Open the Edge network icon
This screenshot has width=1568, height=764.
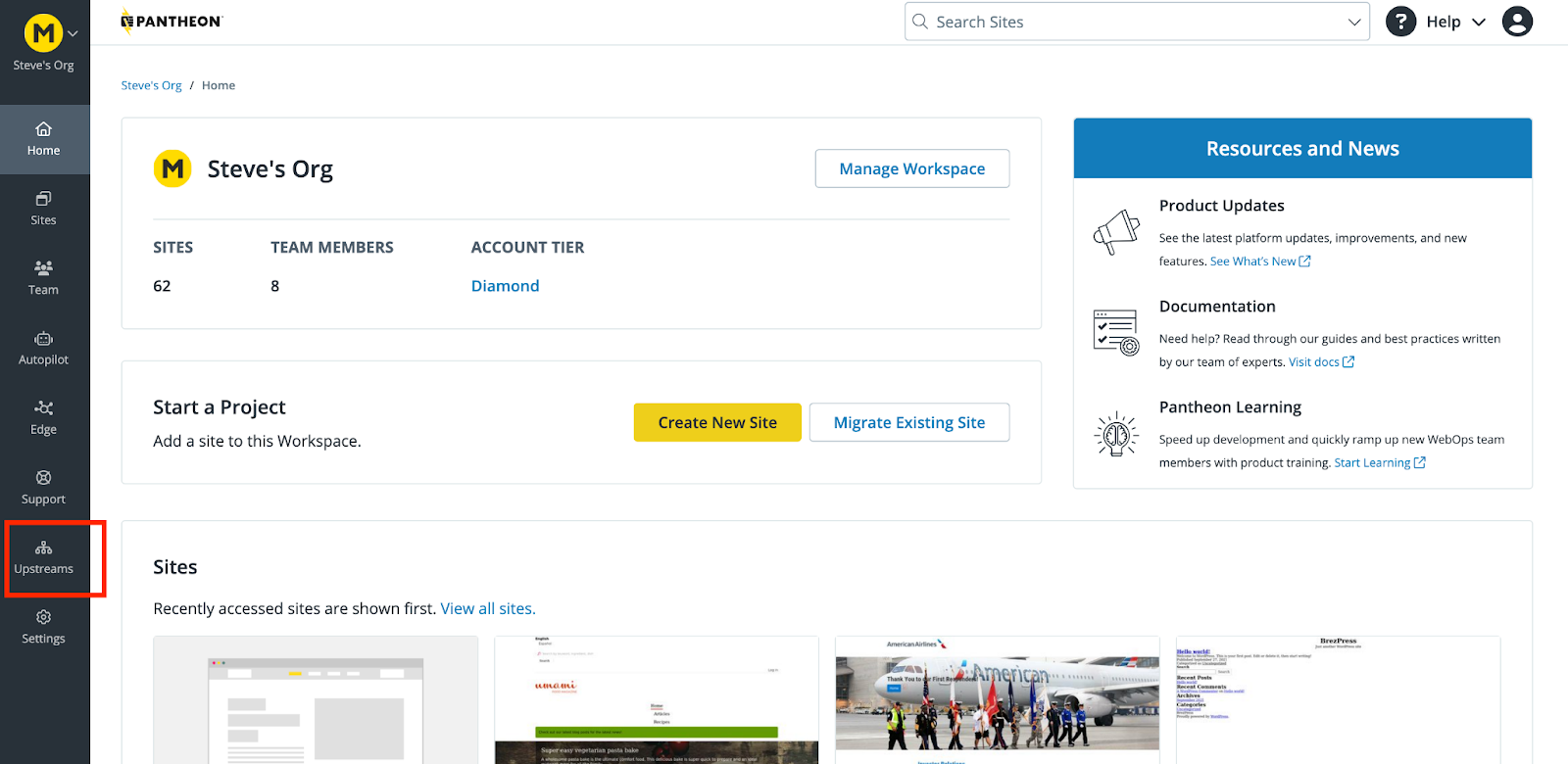(x=43, y=407)
